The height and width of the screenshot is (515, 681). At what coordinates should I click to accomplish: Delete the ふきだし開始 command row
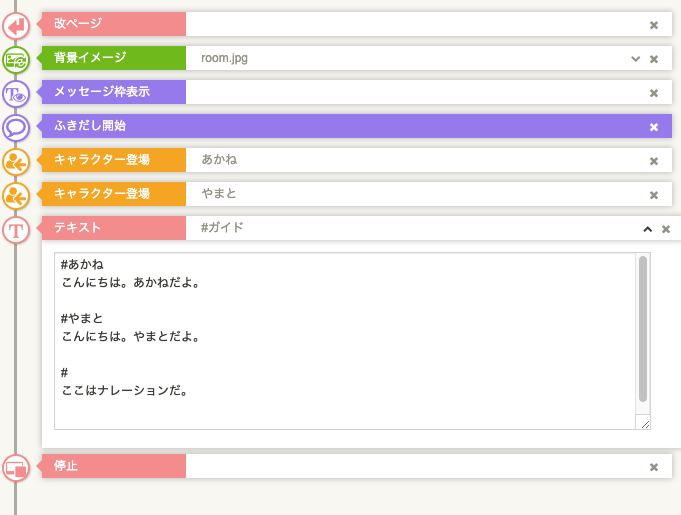click(654, 127)
